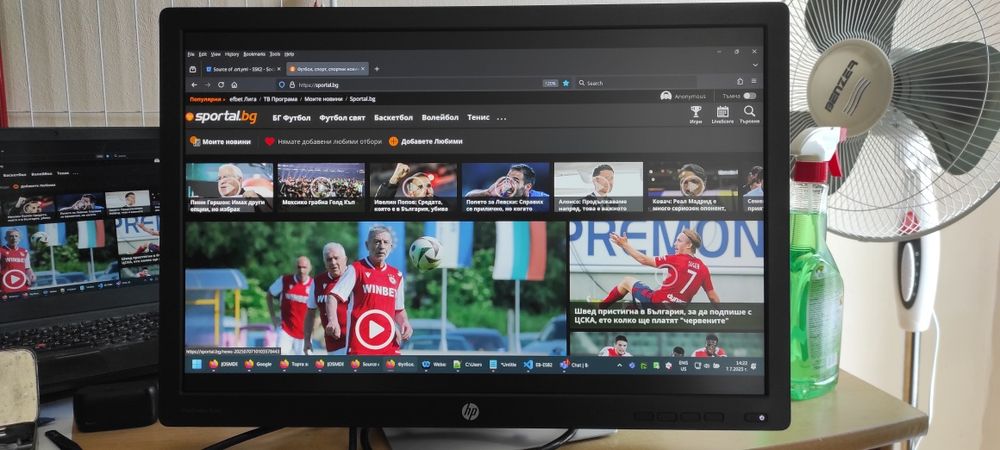Switch to Firefox Google taskbar window
Viewport: 1000px width, 450px height.
click(x=258, y=365)
